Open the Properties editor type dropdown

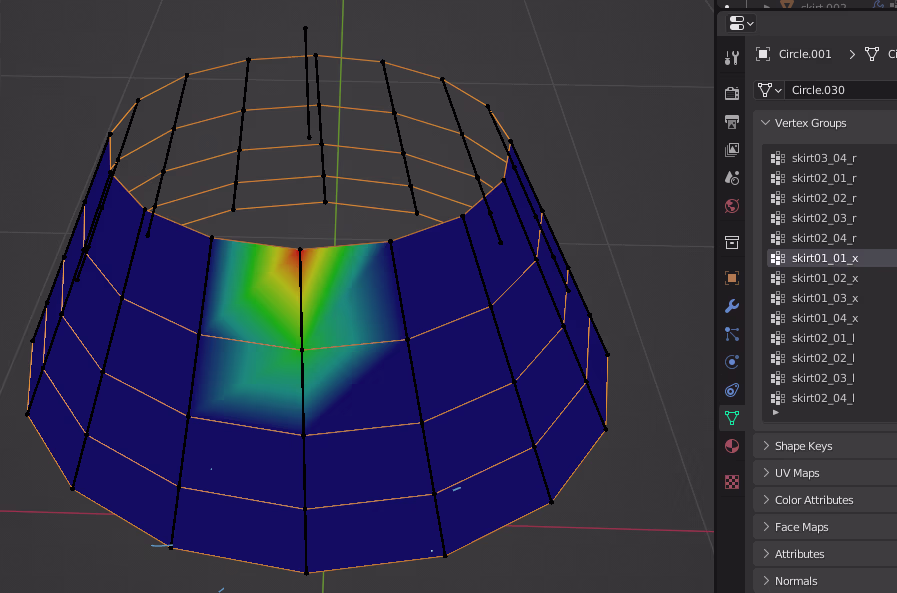[x=741, y=23]
